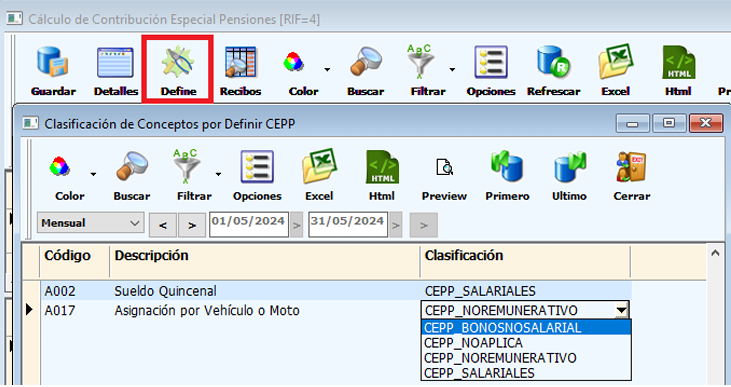This screenshot has height=387, width=731.
Task: Open the Mensual period dropdown
Action: [x=90, y=223]
